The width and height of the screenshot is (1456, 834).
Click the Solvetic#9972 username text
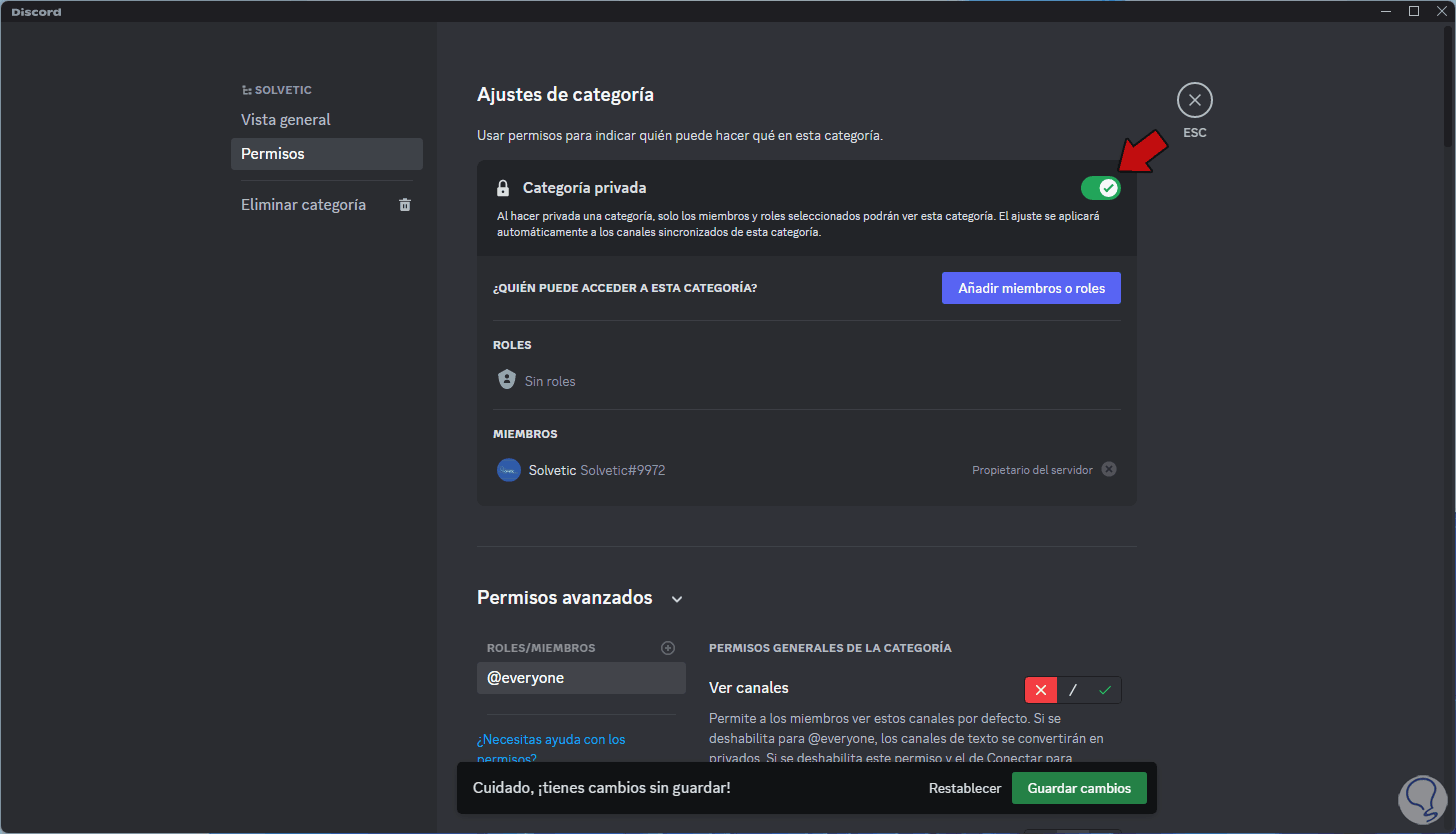coord(623,470)
